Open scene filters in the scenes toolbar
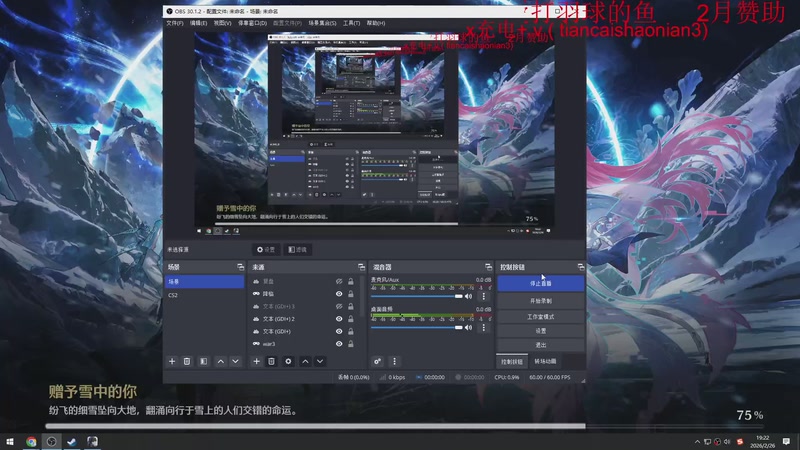The height and width of the screenshot is (450, 800). tap(204, 361)
